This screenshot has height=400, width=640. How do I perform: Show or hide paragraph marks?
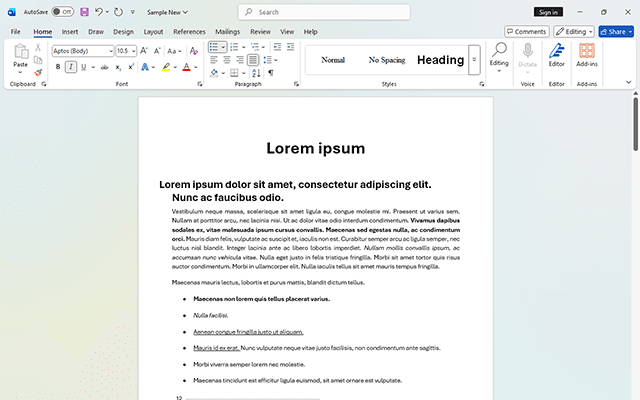click(271, 73)
